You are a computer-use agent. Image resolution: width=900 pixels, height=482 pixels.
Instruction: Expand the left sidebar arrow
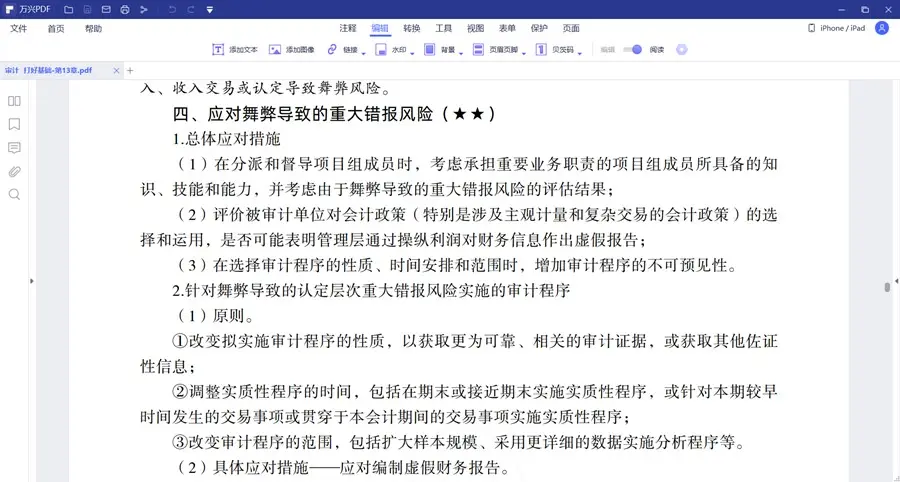(32, 281)
